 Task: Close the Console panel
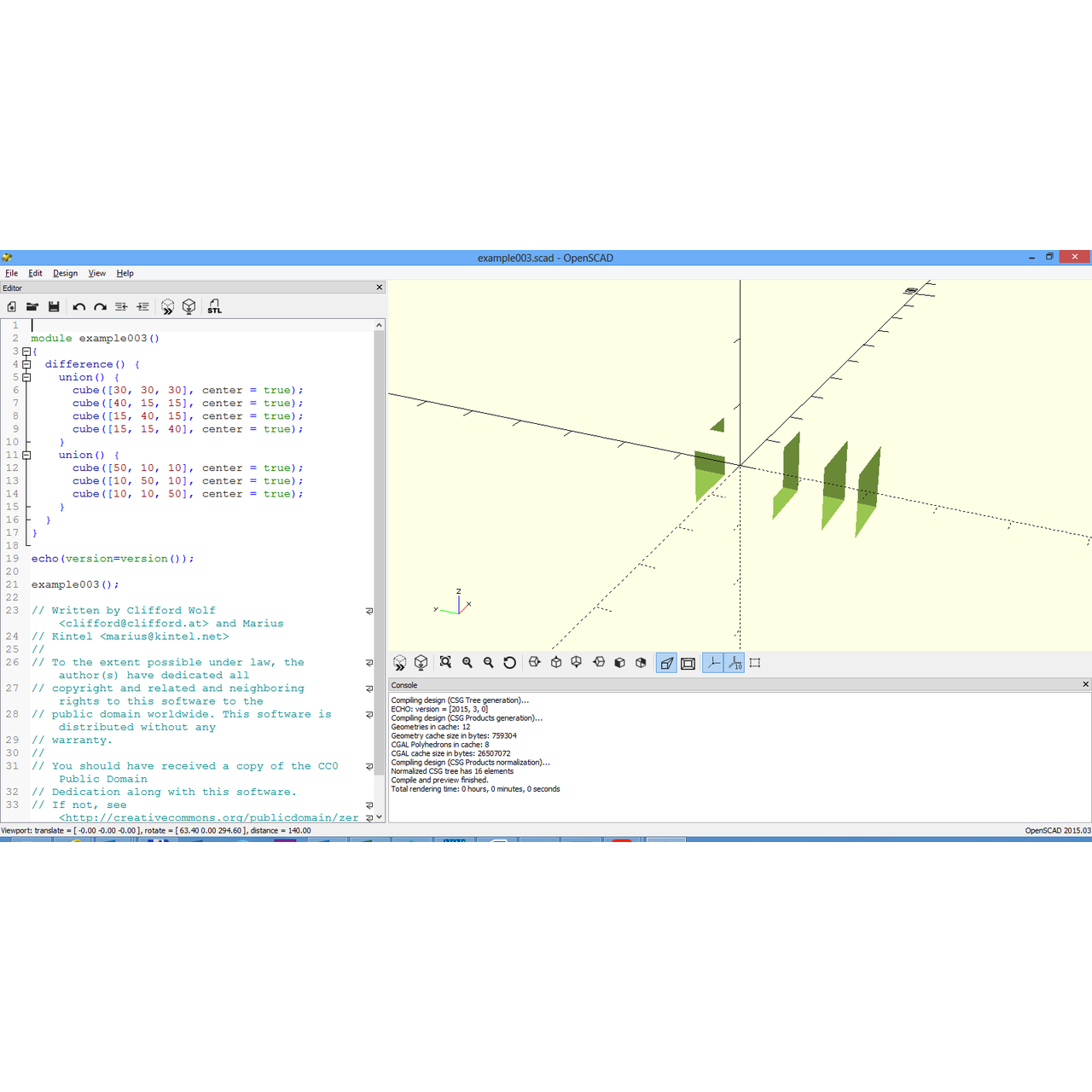pos(1085,684)
